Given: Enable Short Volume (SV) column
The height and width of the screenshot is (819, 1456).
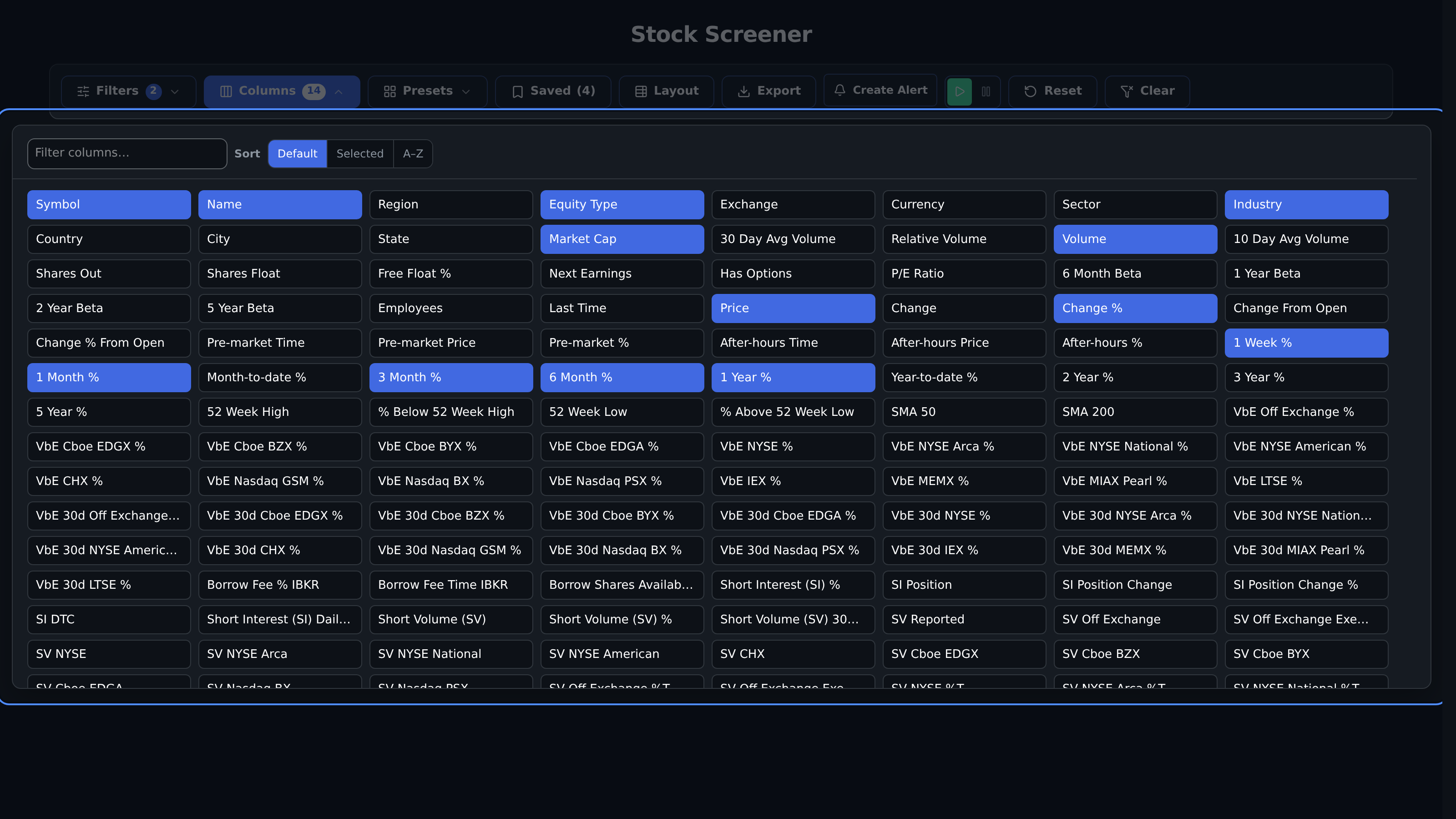Looking at the screenshot, I should (451, 619).
